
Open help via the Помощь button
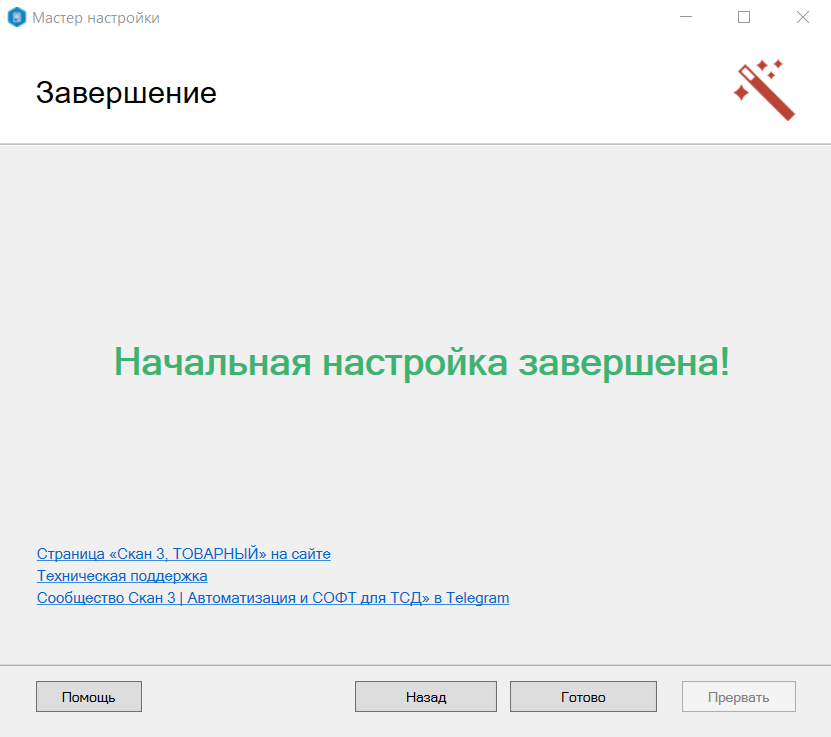89,696
